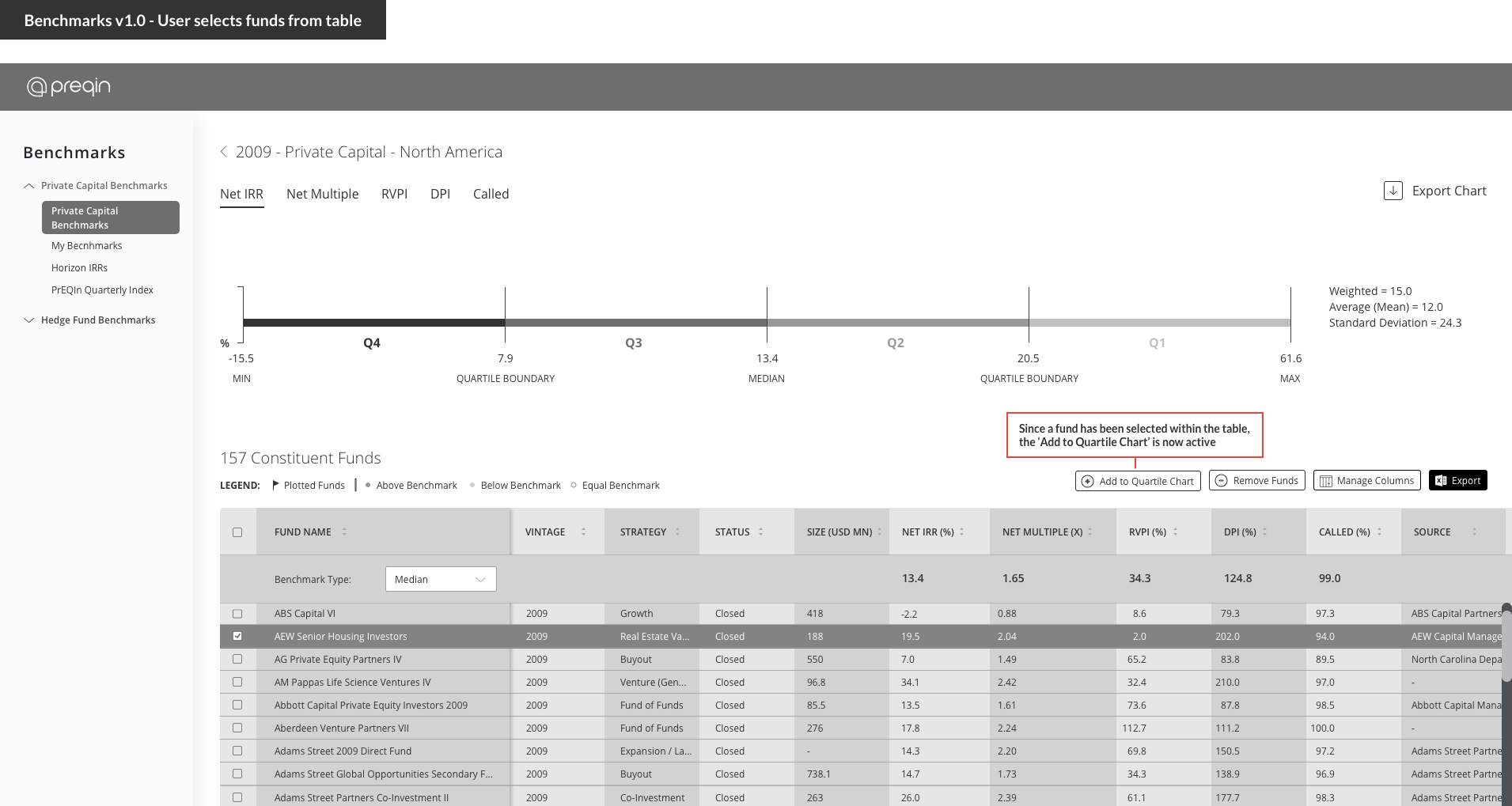The image size is (1512, 806).
Task: Collapse the Private Capital Benchmarks section
Action: tap(29, 186)
